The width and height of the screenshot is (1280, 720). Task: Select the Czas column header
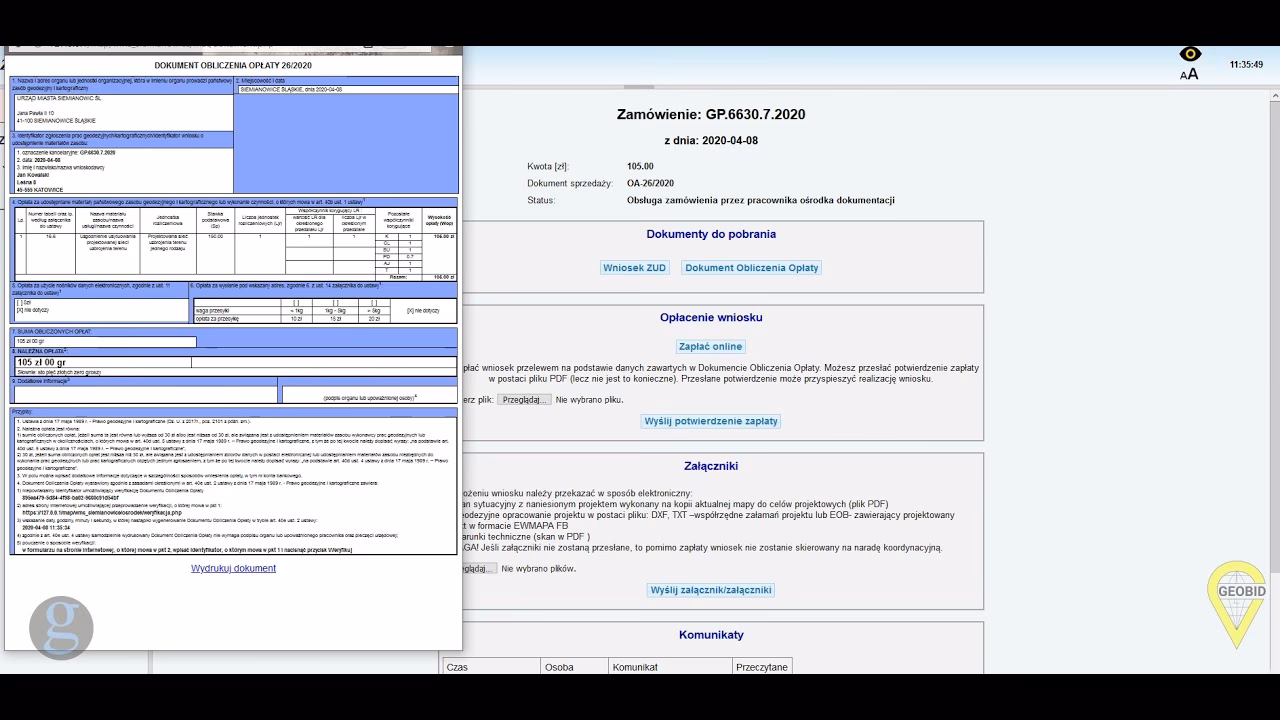(492, 667)
